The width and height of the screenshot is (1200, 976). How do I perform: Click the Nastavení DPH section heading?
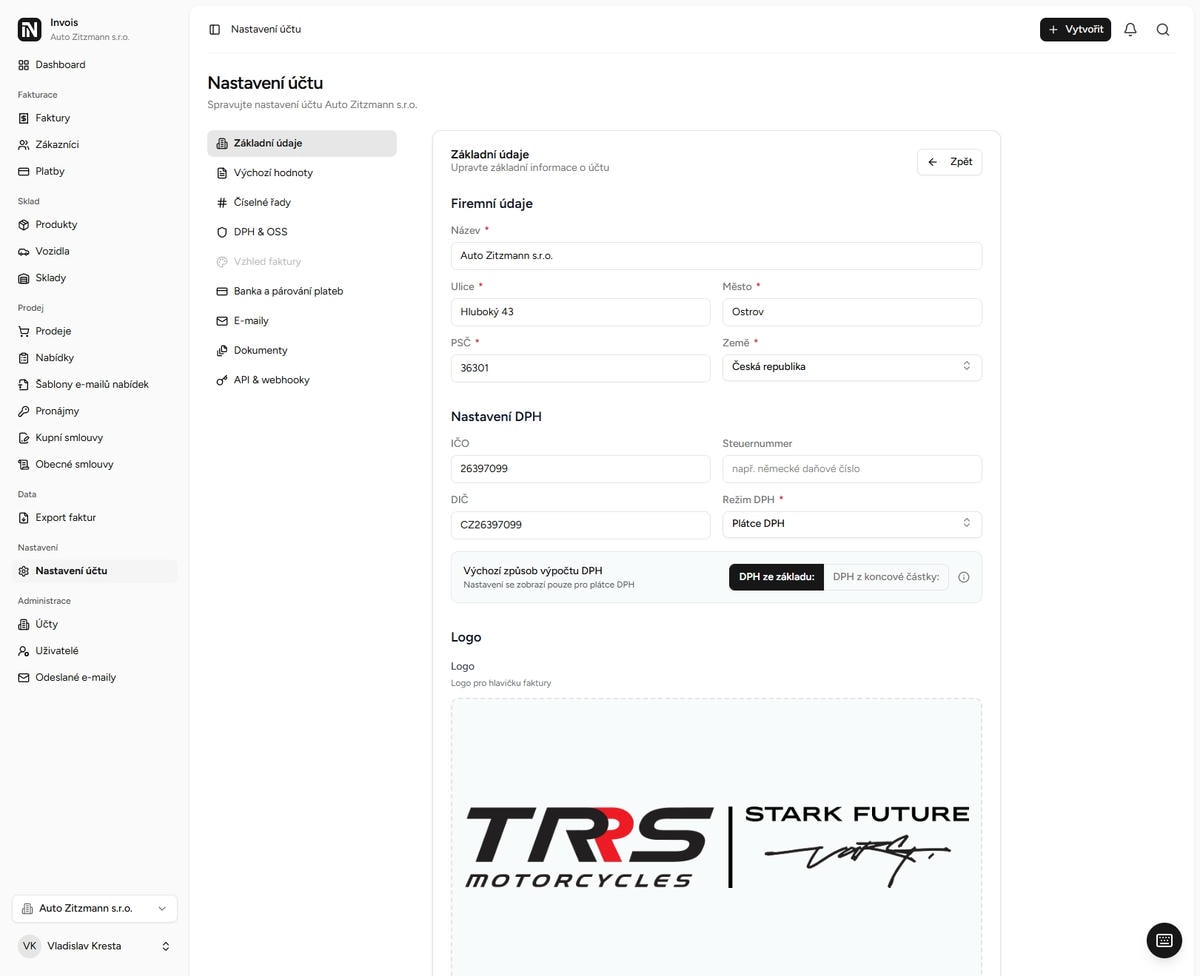[496, 416]
